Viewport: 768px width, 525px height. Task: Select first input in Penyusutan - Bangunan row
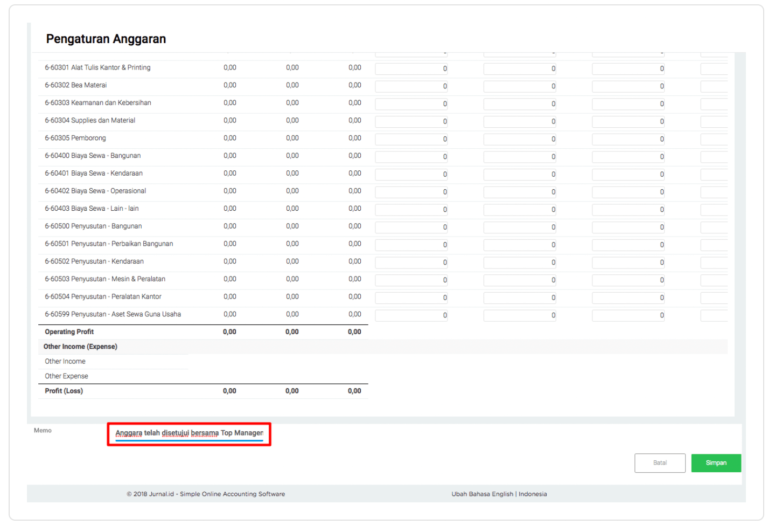tap(412, 227)
